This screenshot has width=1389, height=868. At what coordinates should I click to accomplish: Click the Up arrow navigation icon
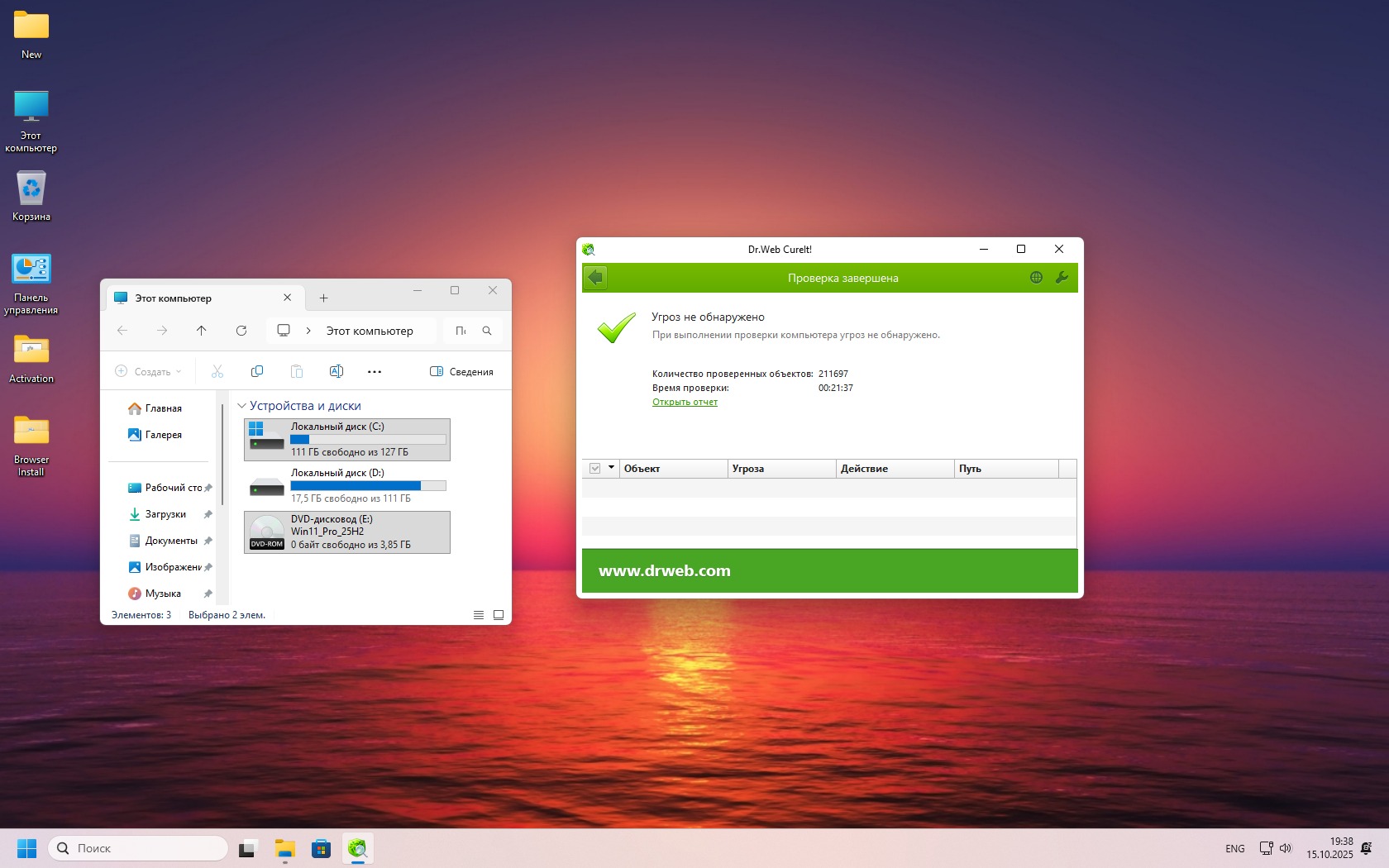point(202,331)
